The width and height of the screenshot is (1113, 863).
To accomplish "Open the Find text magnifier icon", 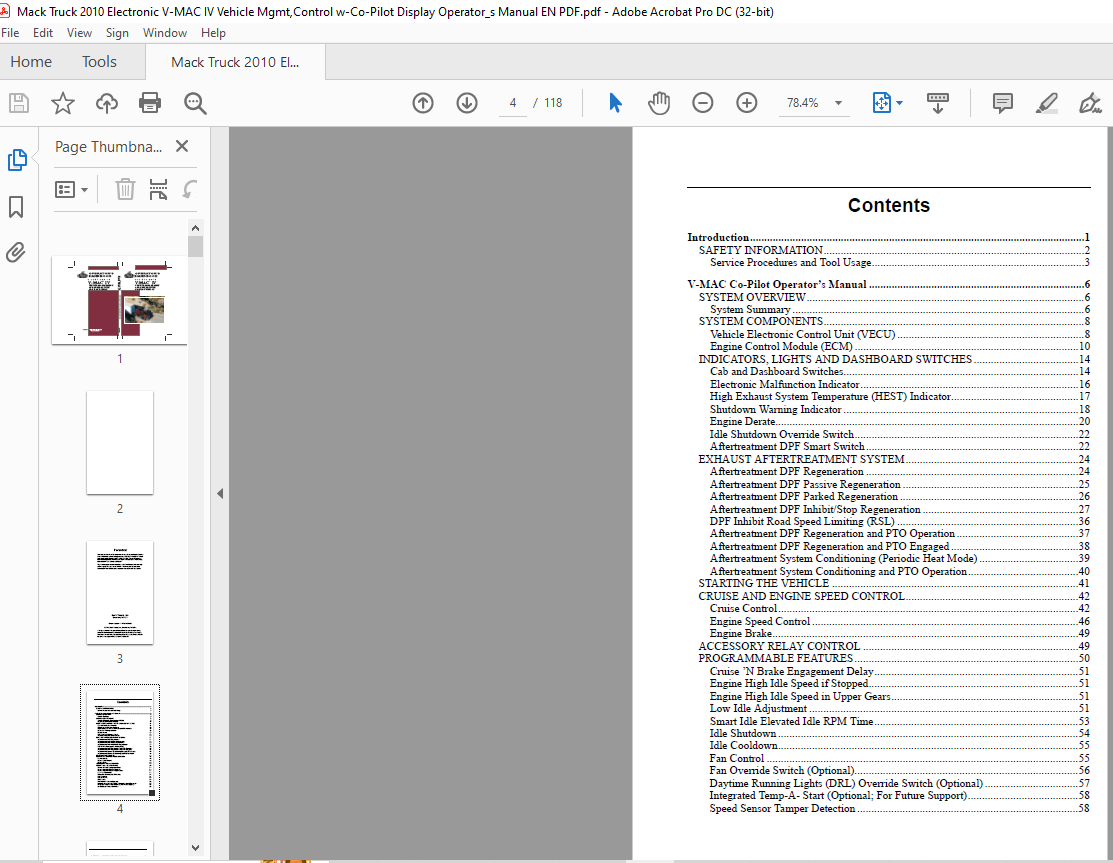I will (194, 104).
